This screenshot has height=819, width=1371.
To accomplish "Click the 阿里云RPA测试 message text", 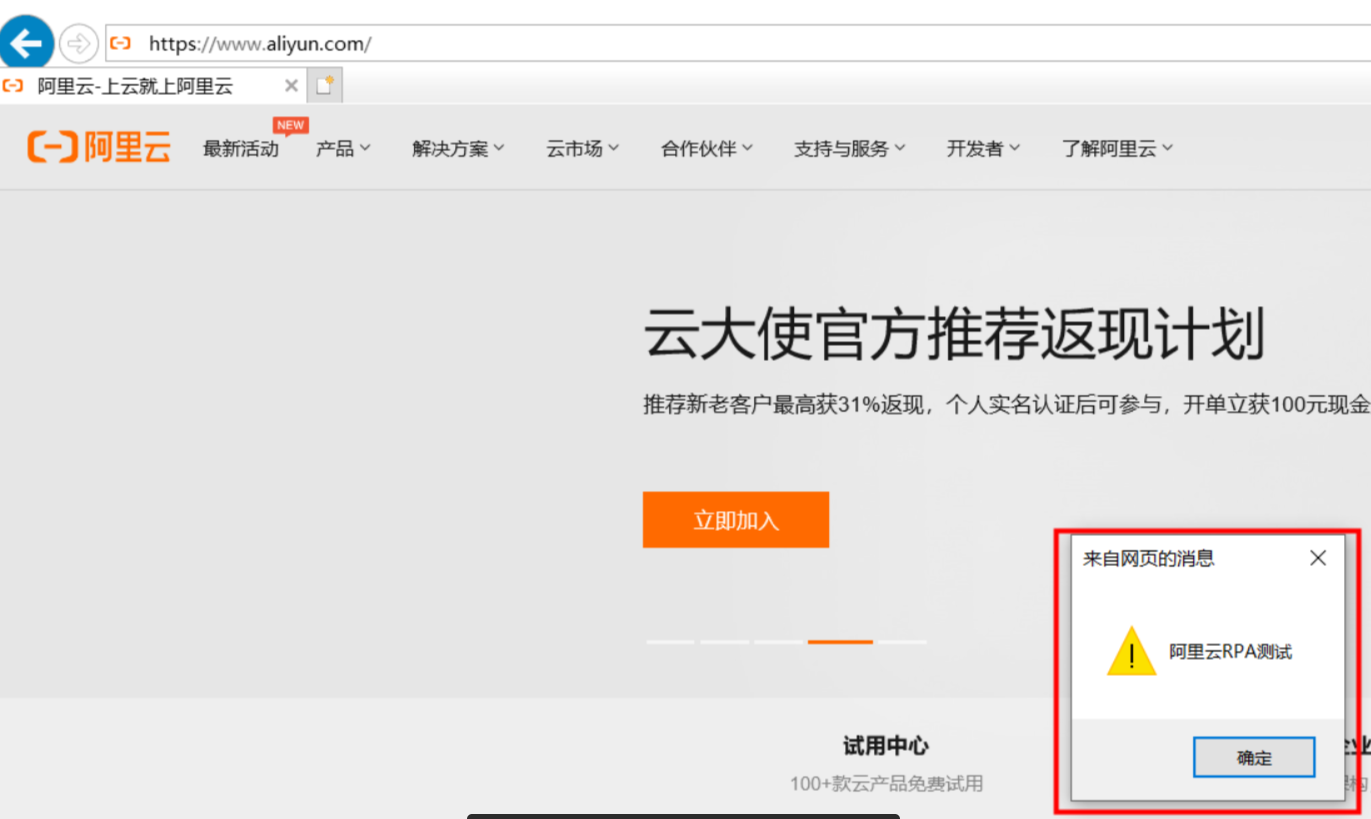I will pos(1231,652).
